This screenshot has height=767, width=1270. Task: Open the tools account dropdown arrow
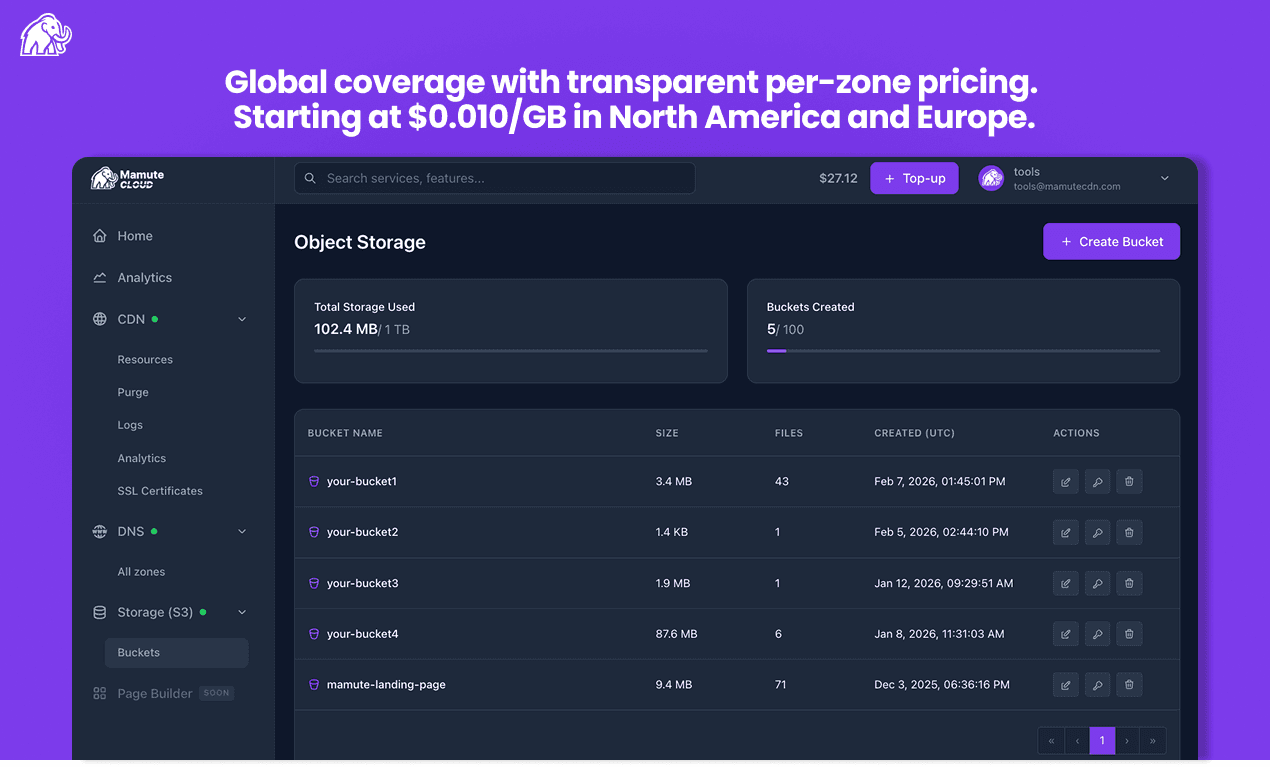click(x=1164, y=177)
